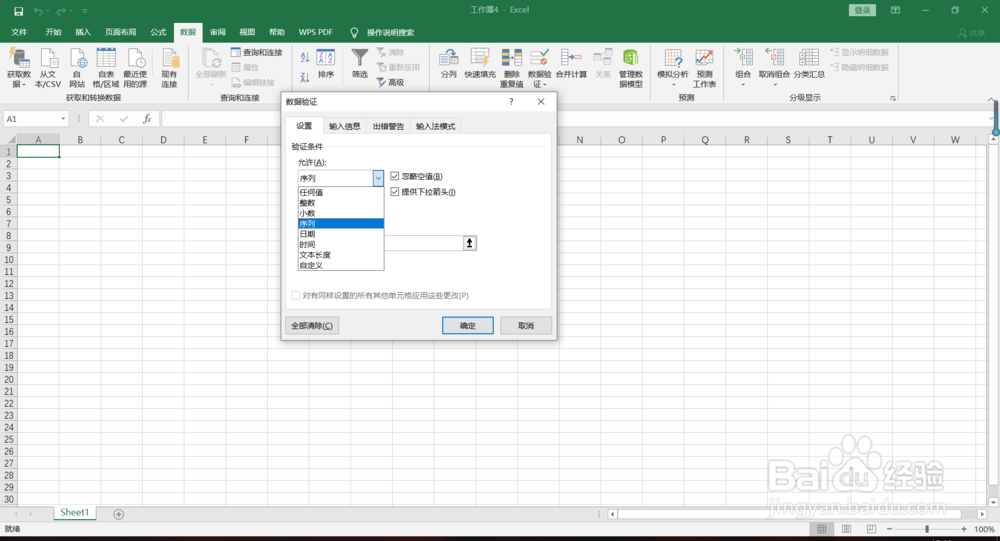Choose Text length (文本长度) from list

[341, 255]
